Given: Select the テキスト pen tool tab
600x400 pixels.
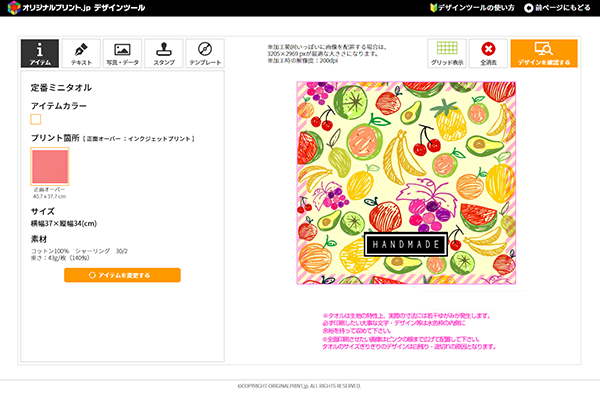Looking at the screenshot, I should tap(81, 53).
